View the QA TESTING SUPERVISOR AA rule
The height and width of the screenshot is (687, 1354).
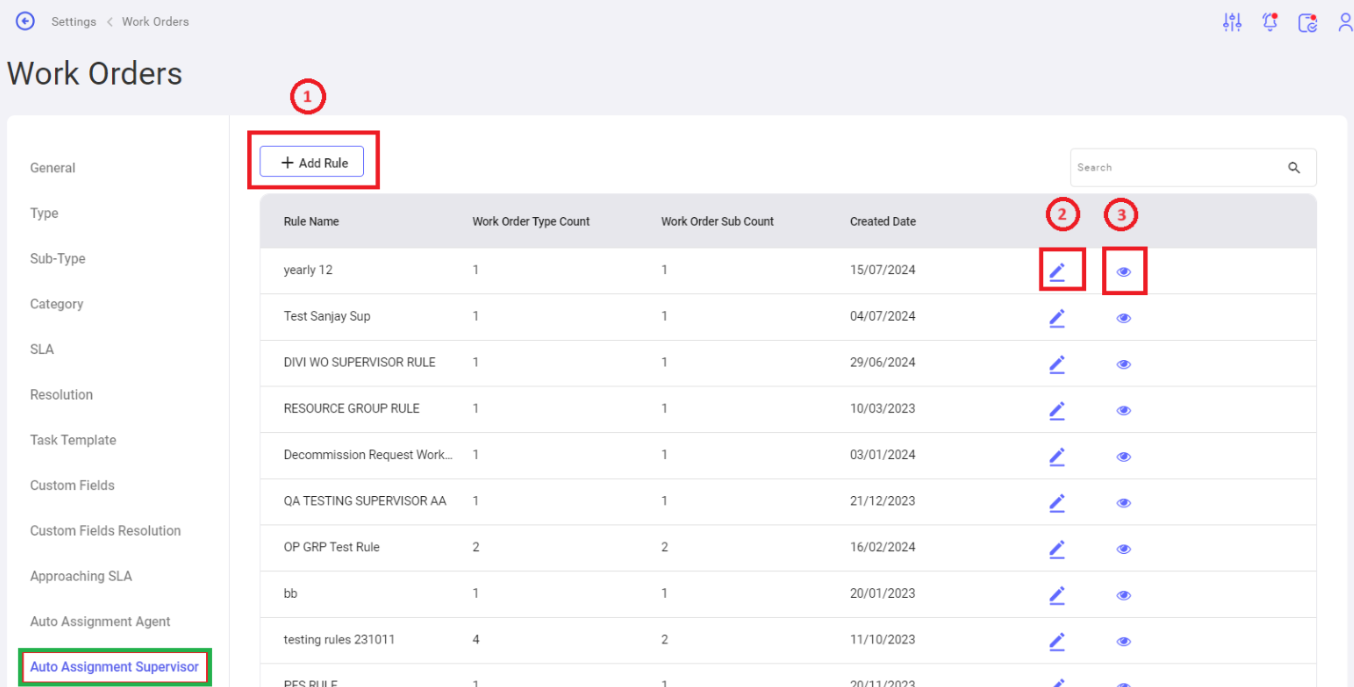(x=1124, y=503)
